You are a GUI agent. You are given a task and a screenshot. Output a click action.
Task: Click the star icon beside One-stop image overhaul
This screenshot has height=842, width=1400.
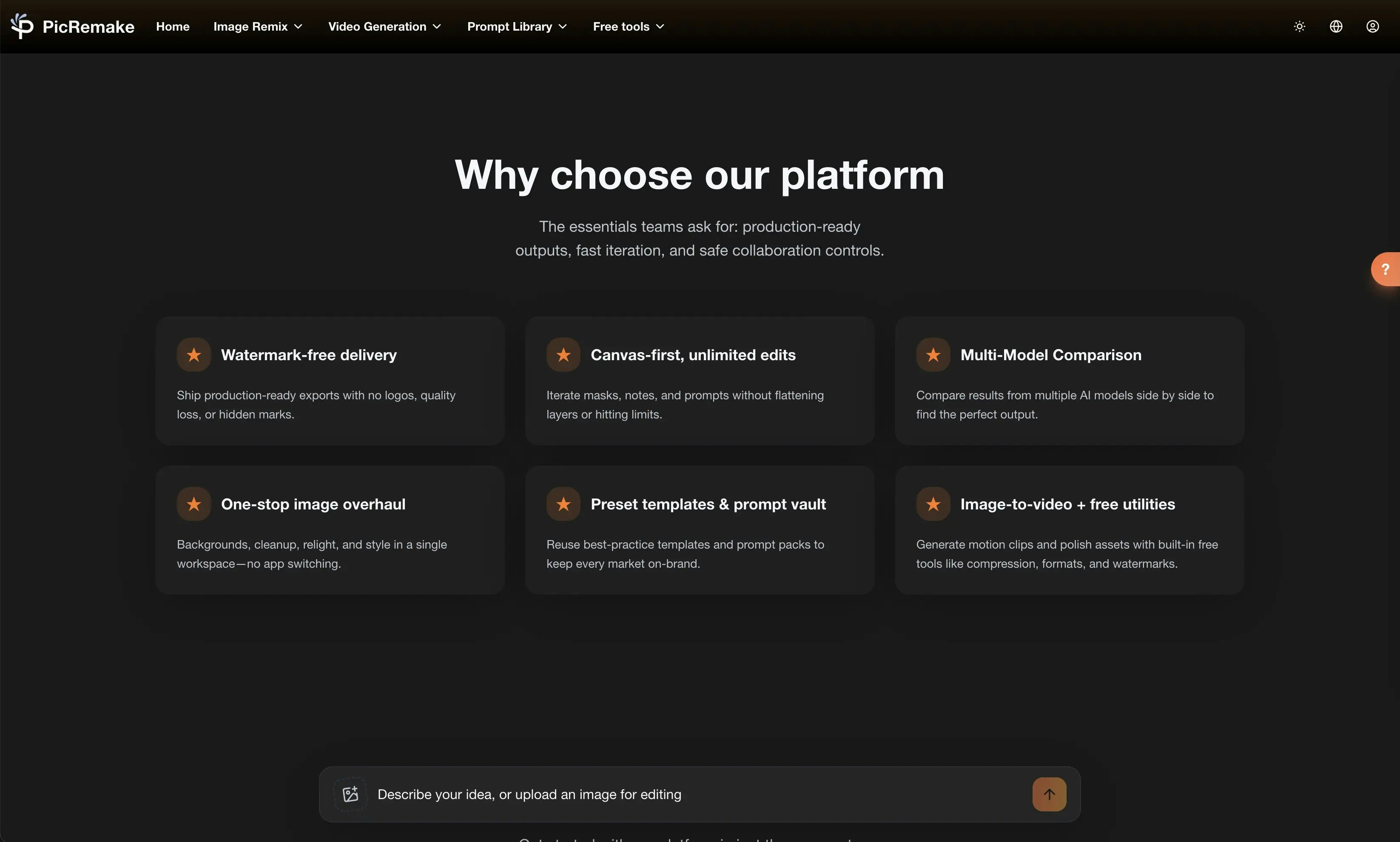194,504
